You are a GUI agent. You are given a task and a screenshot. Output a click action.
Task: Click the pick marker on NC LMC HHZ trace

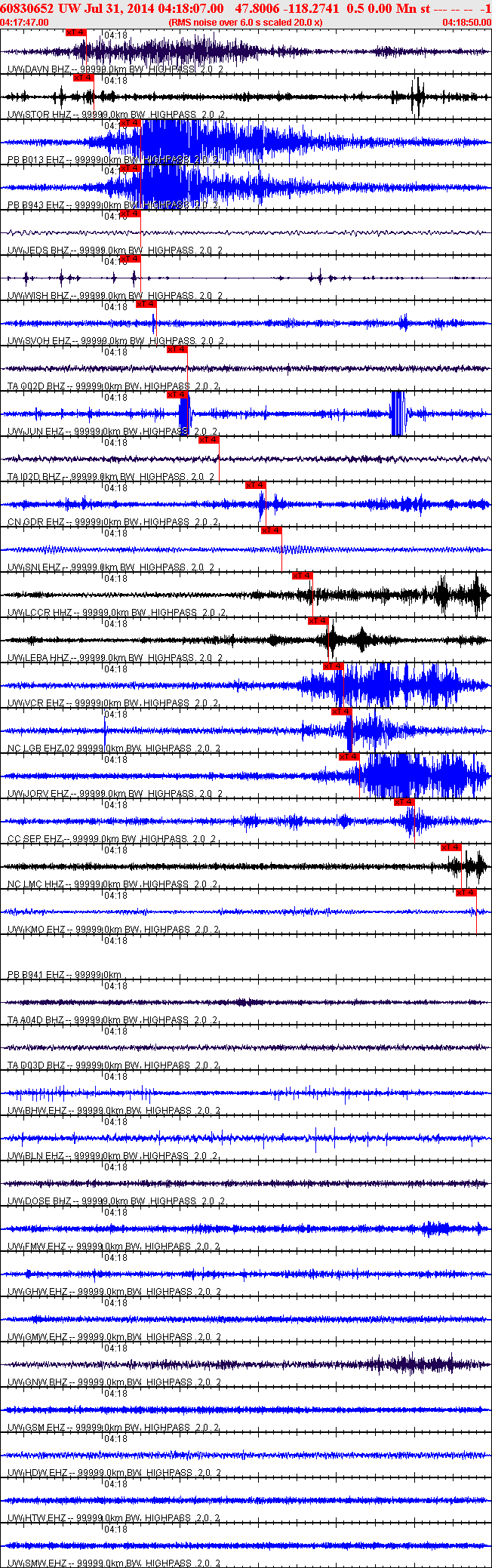point(451,847)
